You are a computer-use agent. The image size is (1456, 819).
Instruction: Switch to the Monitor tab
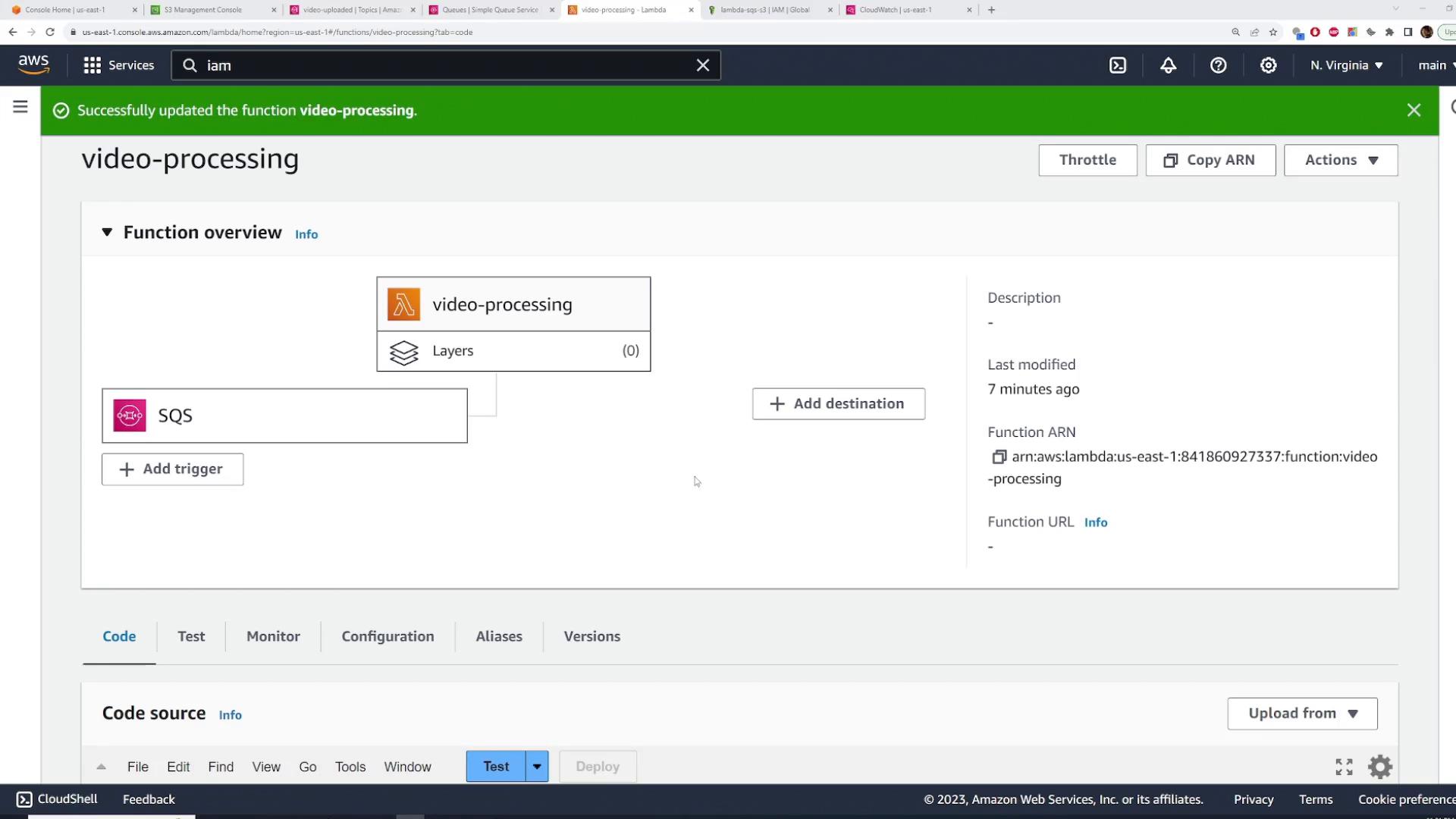273,636
